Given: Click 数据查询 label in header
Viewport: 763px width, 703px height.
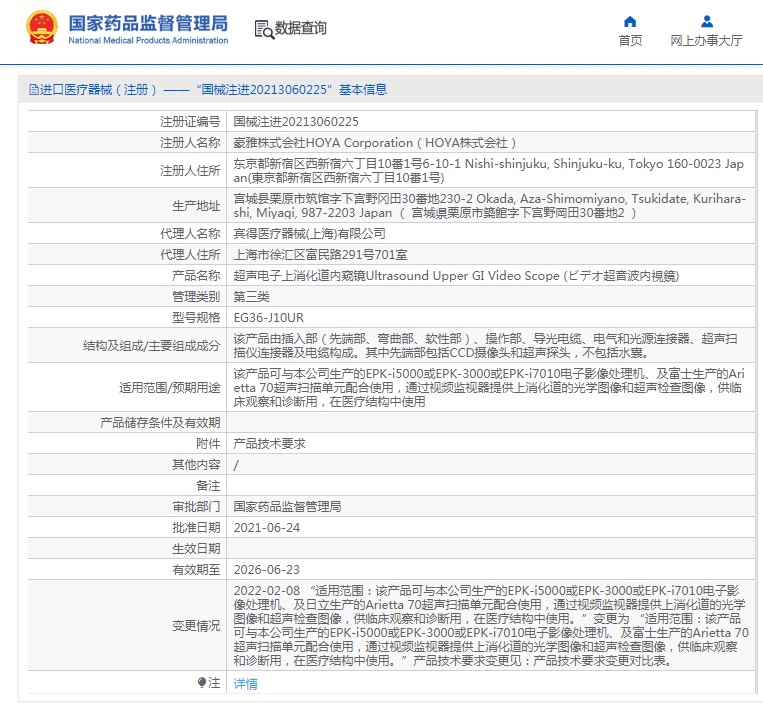Looking at the screenshot, I should point(301,28).
